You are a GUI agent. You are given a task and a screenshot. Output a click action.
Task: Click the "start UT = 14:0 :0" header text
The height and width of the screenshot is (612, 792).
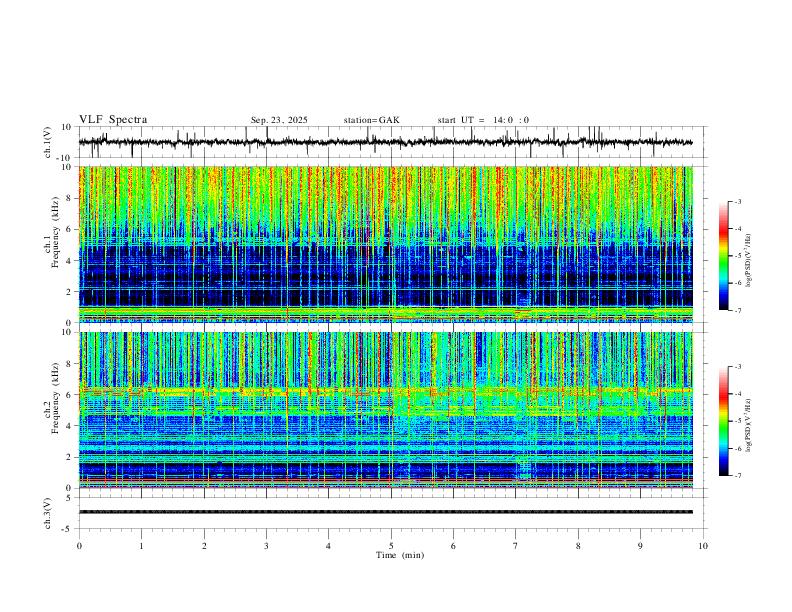pos(483,120)
